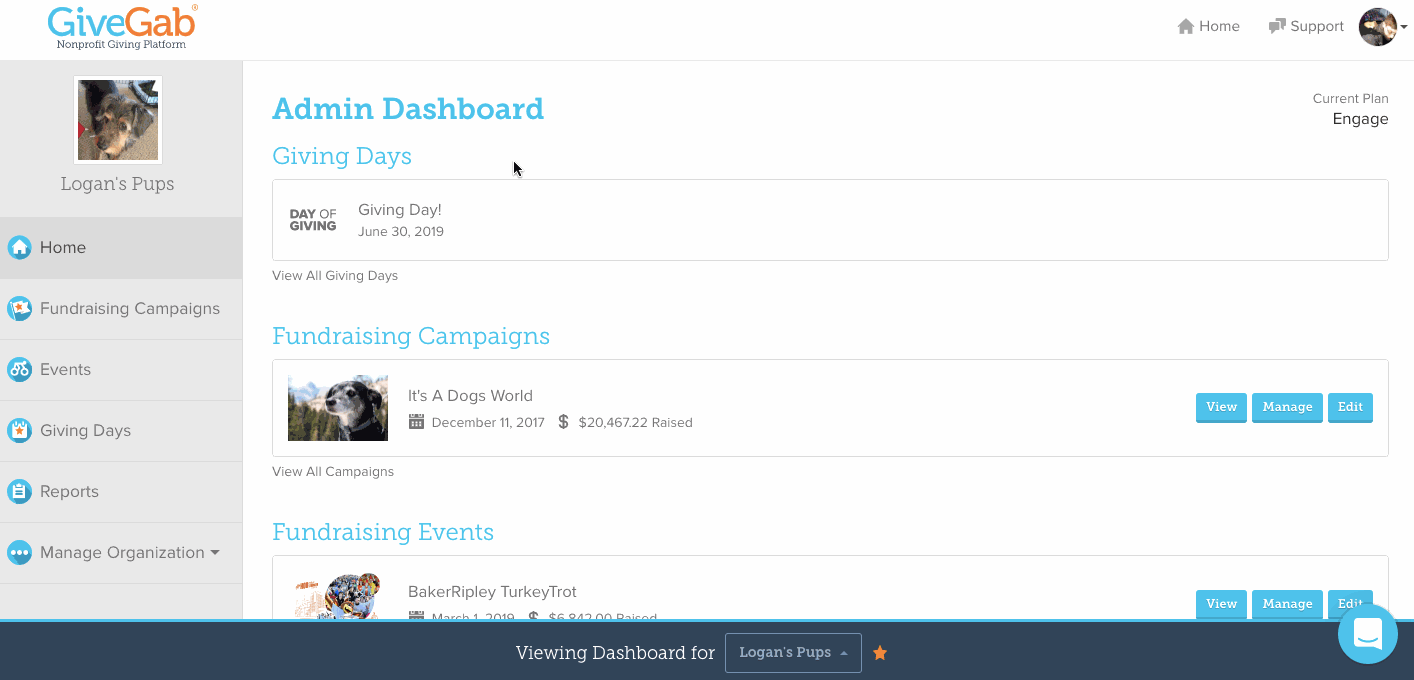Open the Logan's Pups dashboard dropdown
The width and height of the screenshot is (1414, 680).
point(793,653)
